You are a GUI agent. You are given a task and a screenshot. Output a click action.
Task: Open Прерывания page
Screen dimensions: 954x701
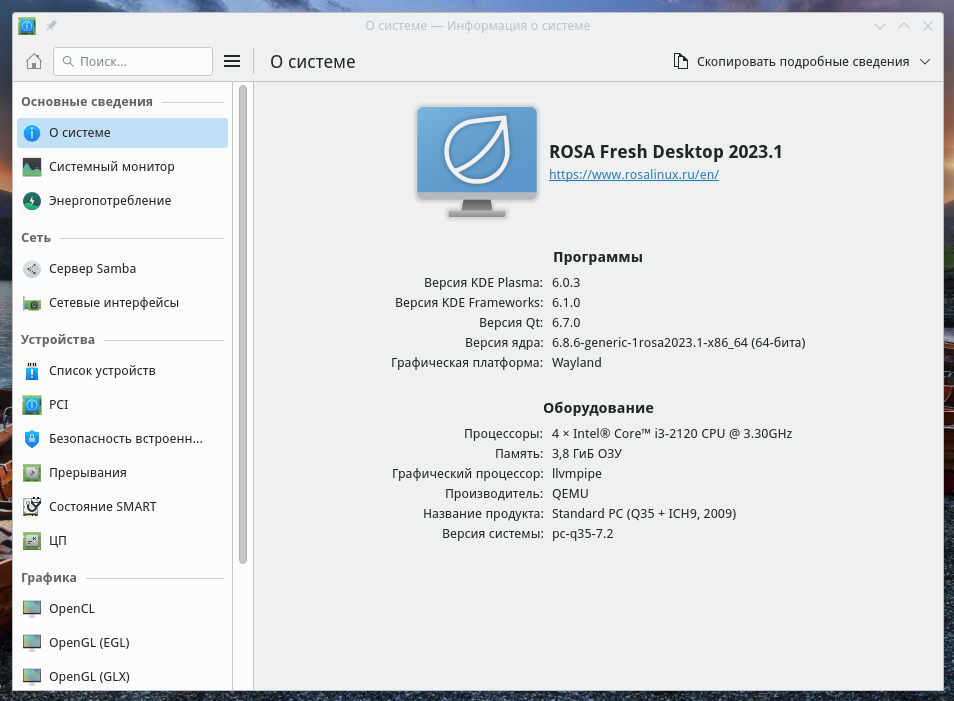122,473
